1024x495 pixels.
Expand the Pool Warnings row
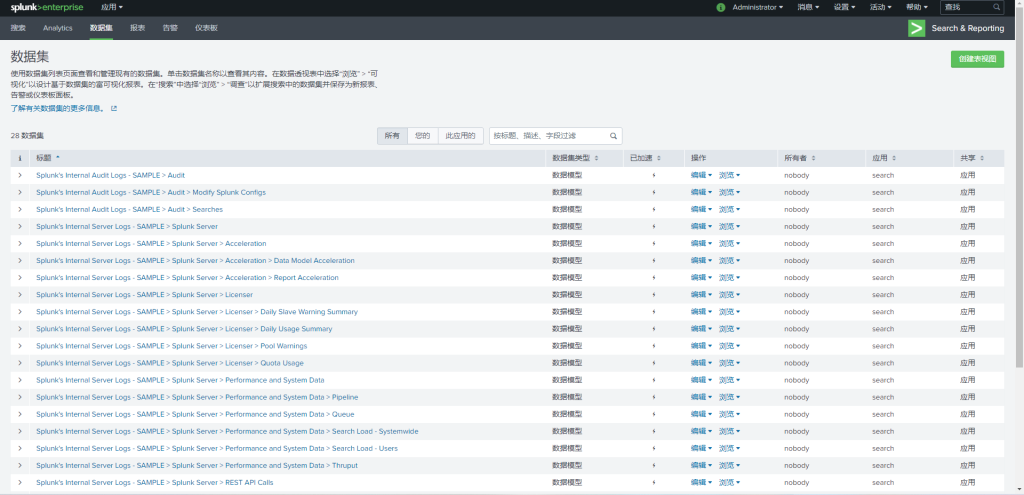pyautogui.click(x=20, y=345)
